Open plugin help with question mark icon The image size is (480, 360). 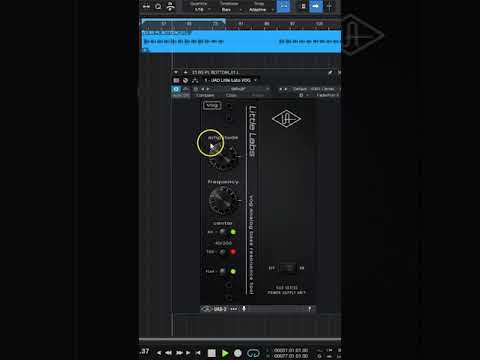coord(310,309)
